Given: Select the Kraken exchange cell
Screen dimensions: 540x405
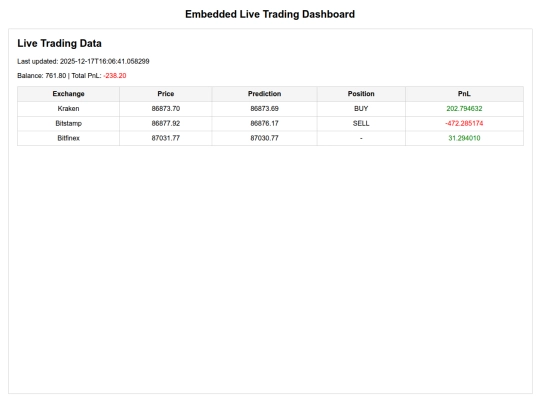Looking at the screenshot, I should tap(69, 108).
